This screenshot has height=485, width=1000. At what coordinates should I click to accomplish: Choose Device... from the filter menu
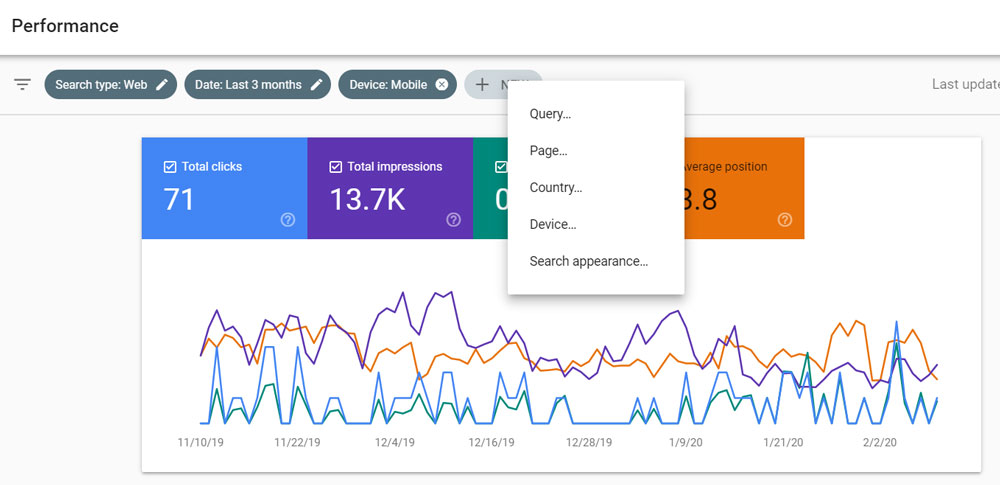click(596, 224)
